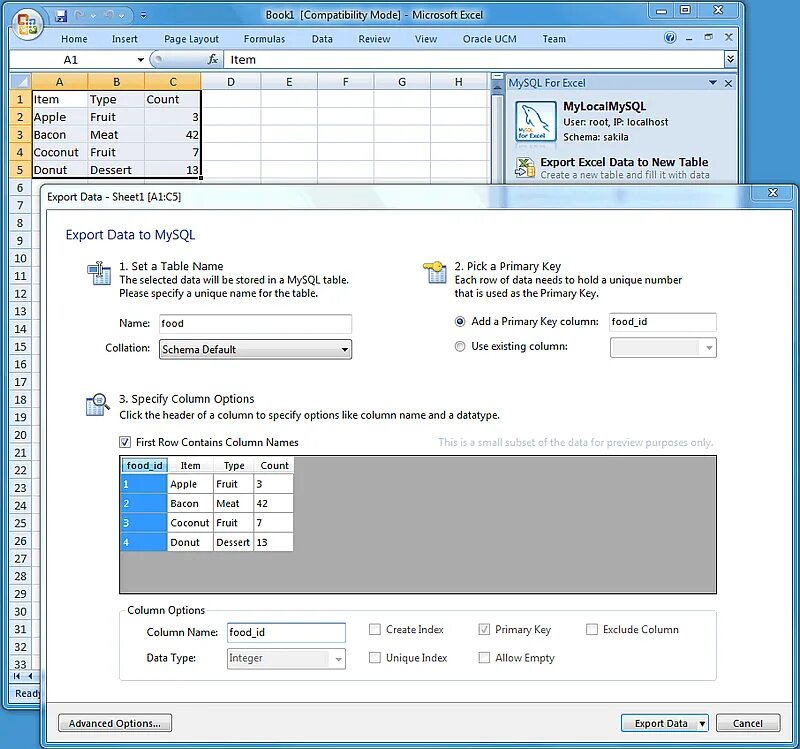The height and width of the screenshot is (749, 800).
Task: Open the Office button menu
Action: [x=27, y=24]
